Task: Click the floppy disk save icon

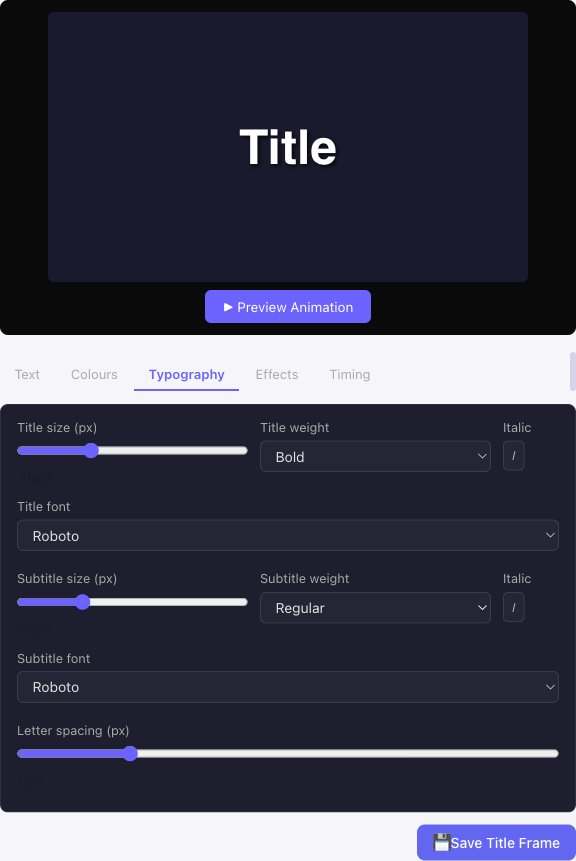Action: 440,843
